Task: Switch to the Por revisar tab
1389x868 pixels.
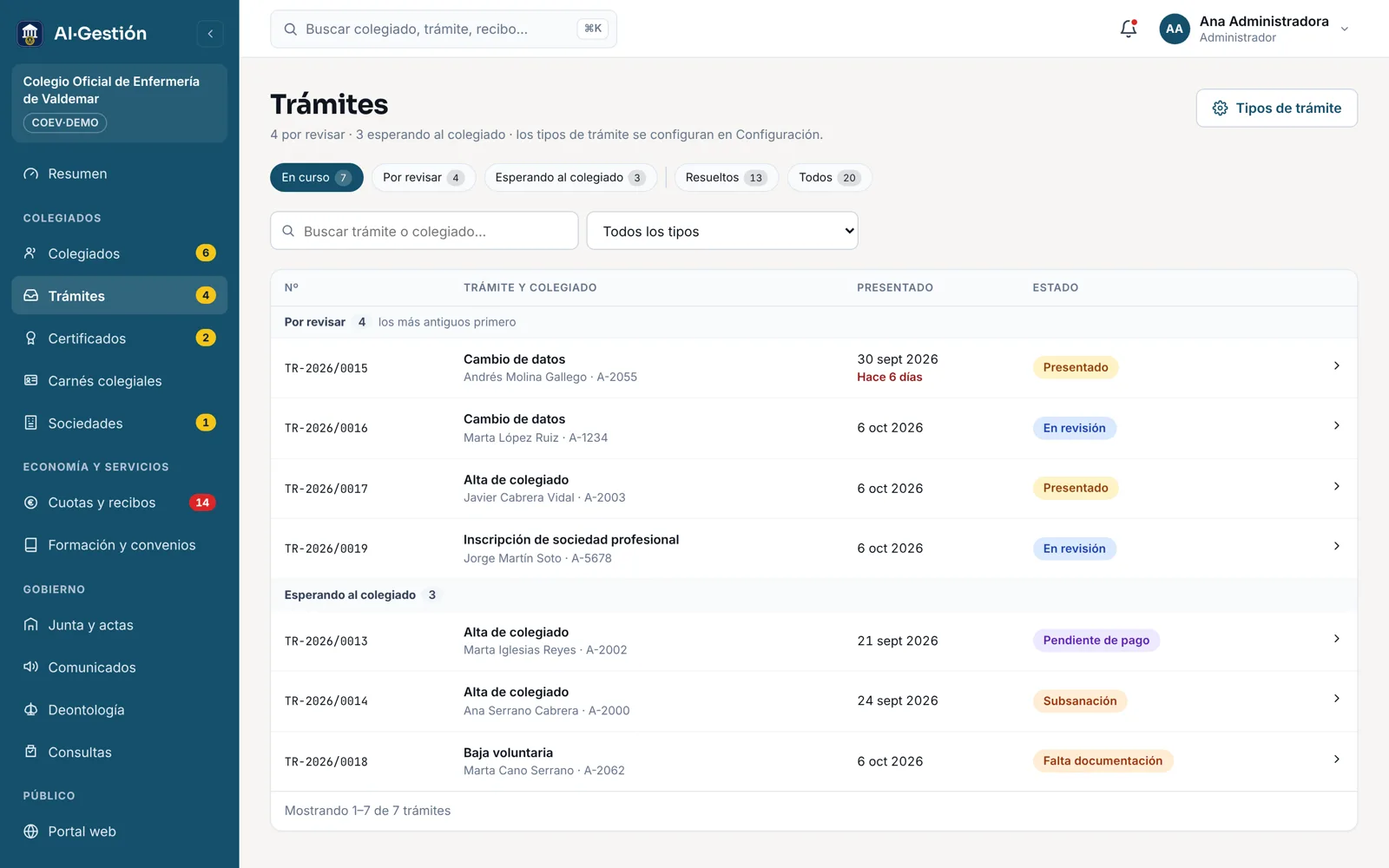Action: tap(424, 178)
